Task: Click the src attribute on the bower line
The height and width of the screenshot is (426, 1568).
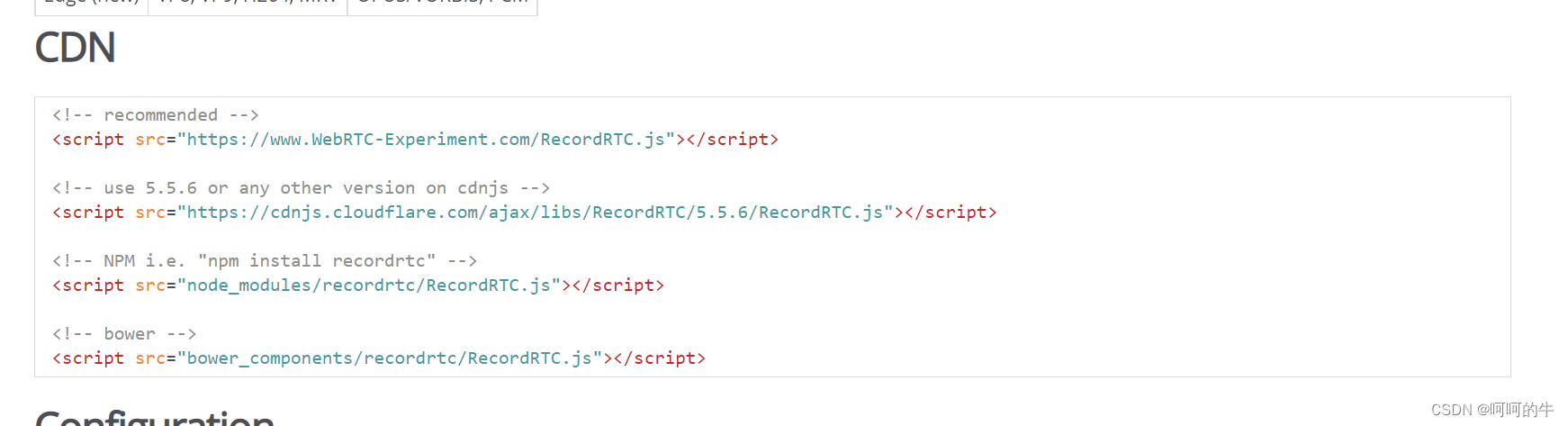Action: (150, 358)
